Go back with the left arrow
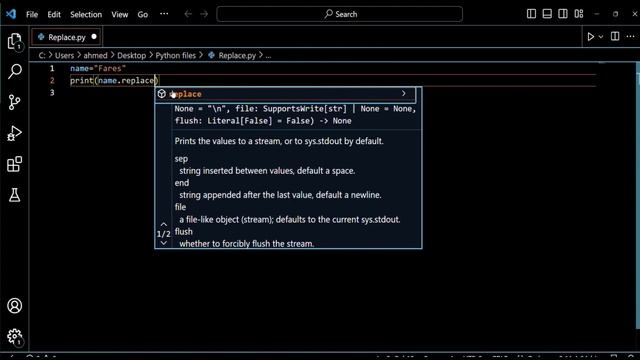 (x=188, y=14)
